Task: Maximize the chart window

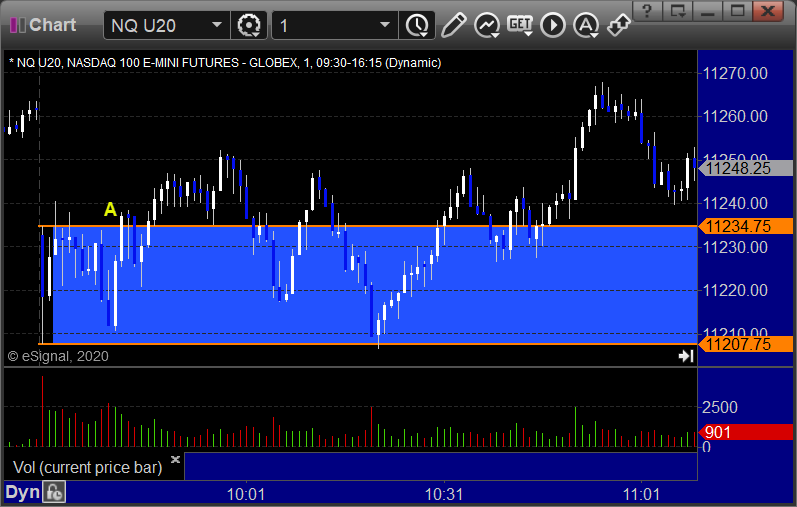Action: (x=738, y=11)
